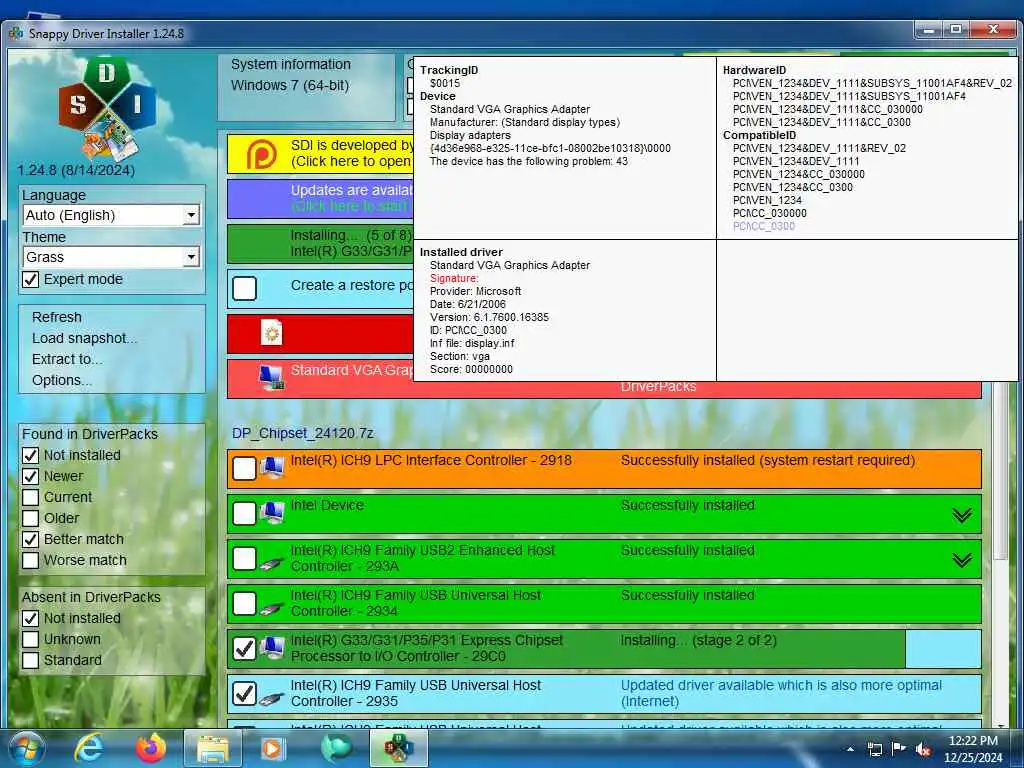The width and height of the screenshot is (1024, 768).
Task: Uncheck USB Universal Host Controller 2935 driver
Action: click(244, 694)
